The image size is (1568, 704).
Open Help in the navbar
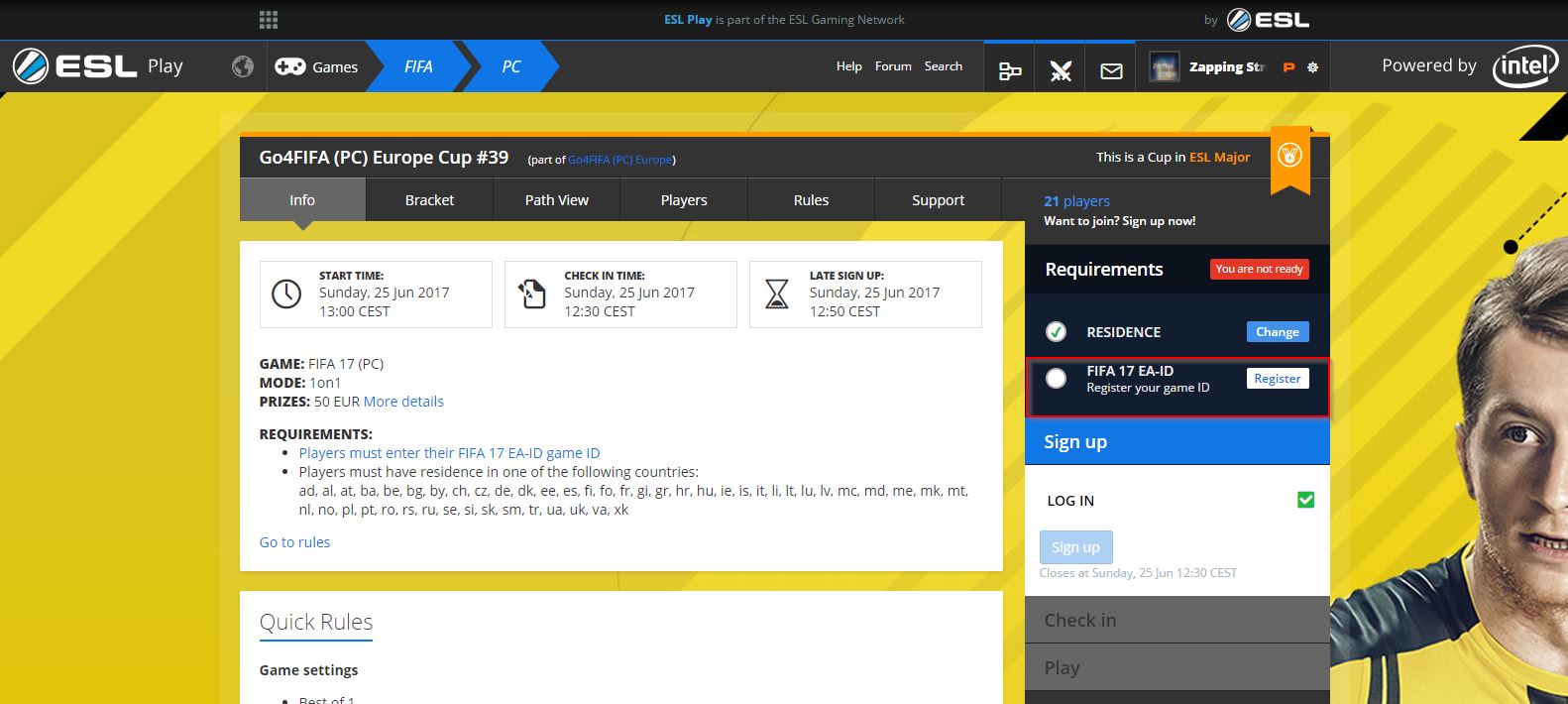coord(849,66)
